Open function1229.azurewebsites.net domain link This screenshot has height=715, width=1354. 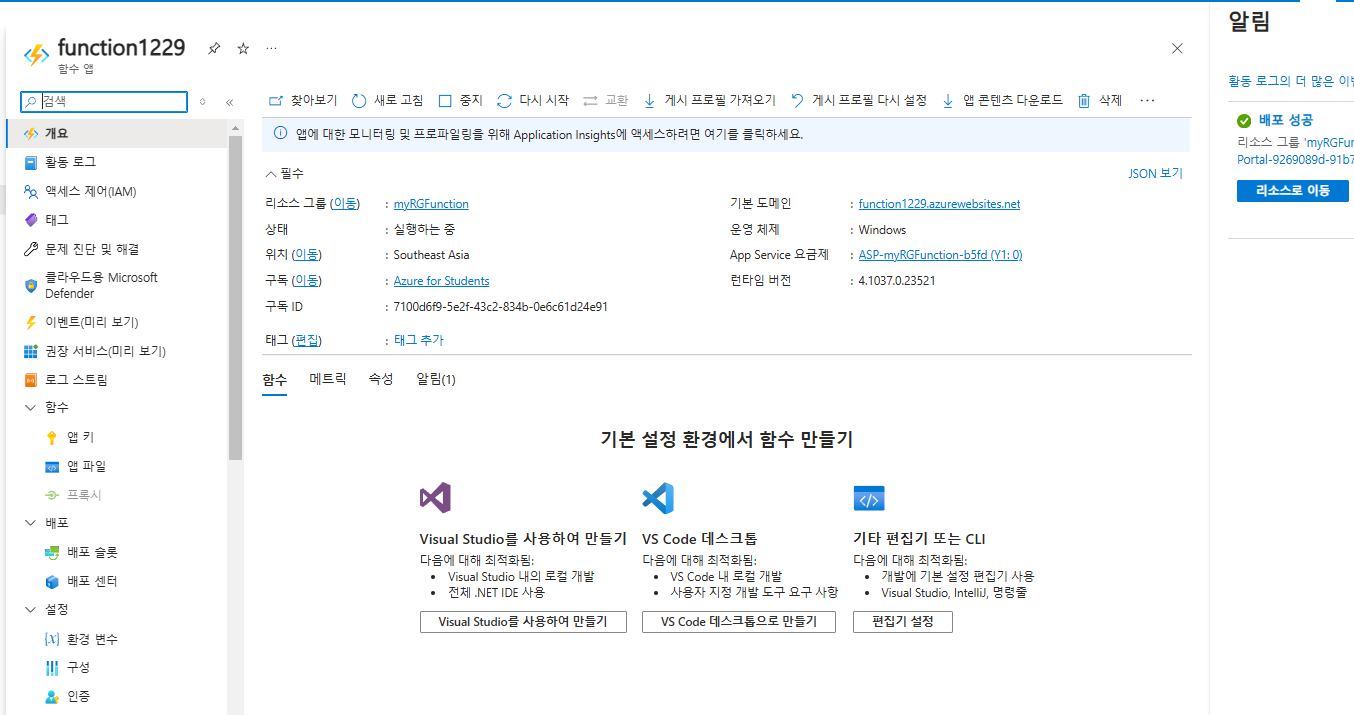pyautogui.click(x=939, y=204)
